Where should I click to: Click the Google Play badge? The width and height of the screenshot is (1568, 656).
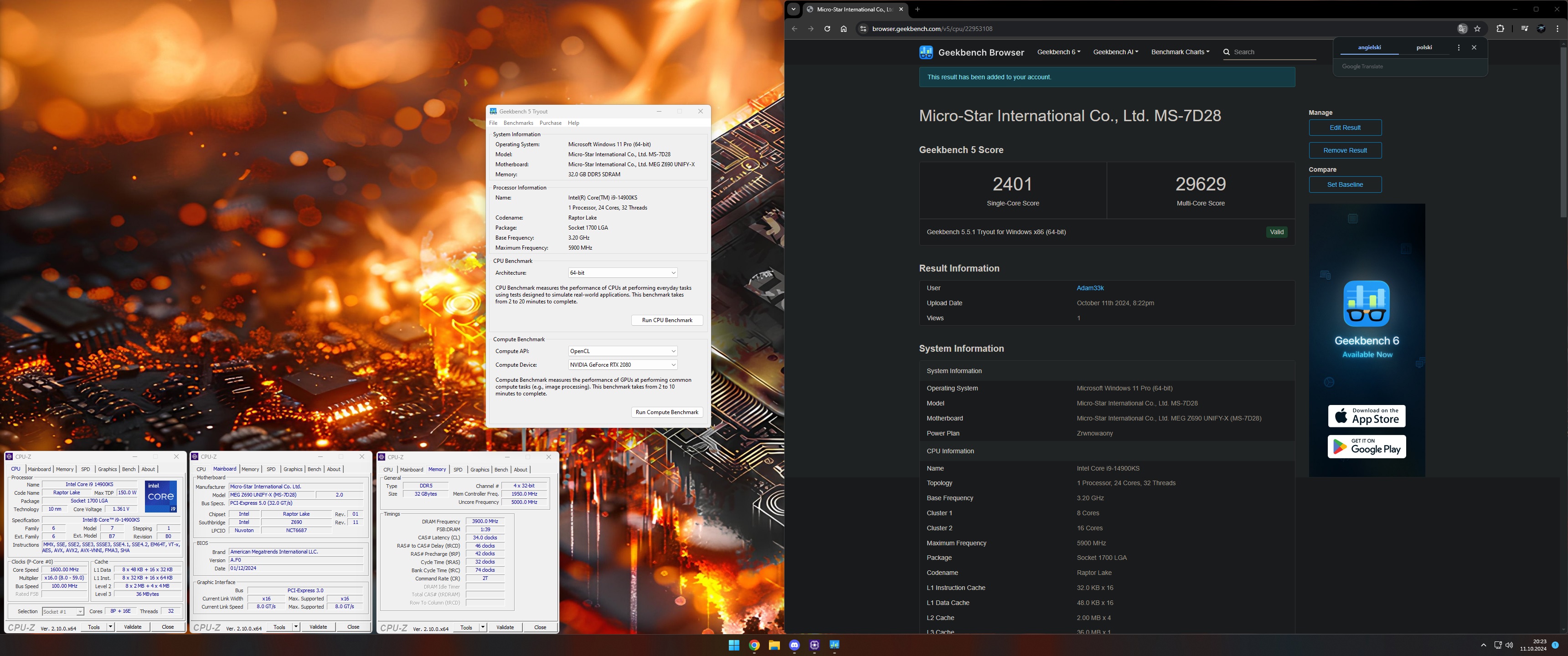point(1367,446)
